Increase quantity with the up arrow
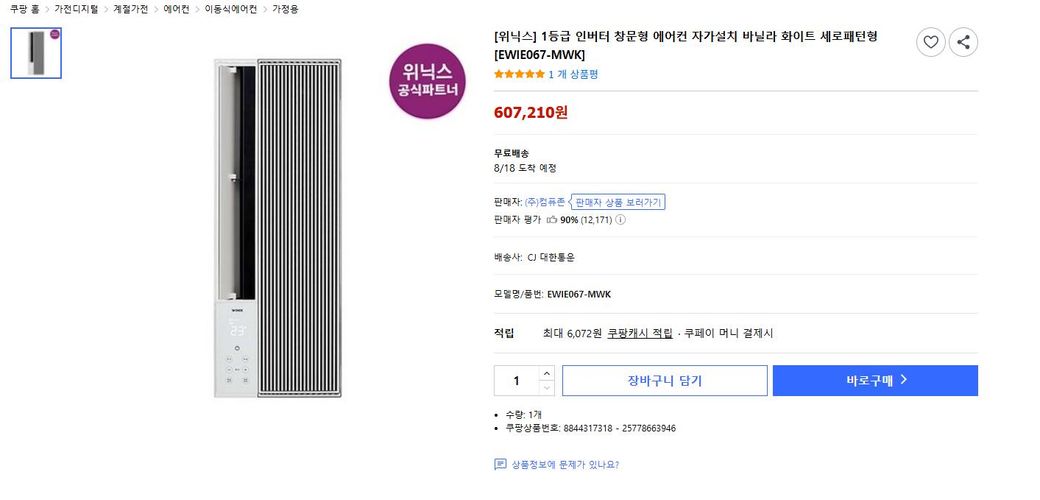This screenshot has width=1040, height=500. [546, 373]
